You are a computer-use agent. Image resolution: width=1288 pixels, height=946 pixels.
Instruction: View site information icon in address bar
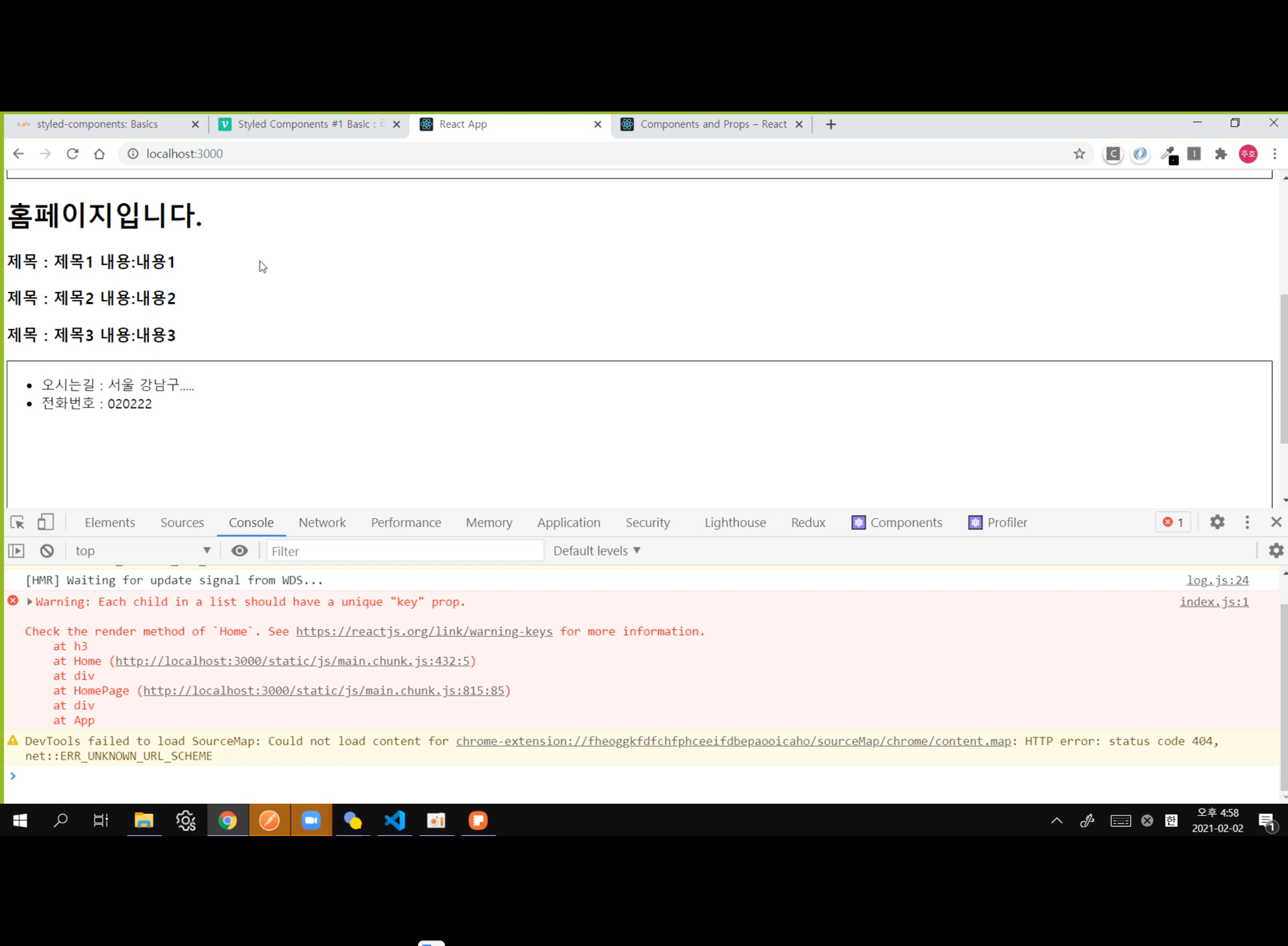(x=133, y=153)
